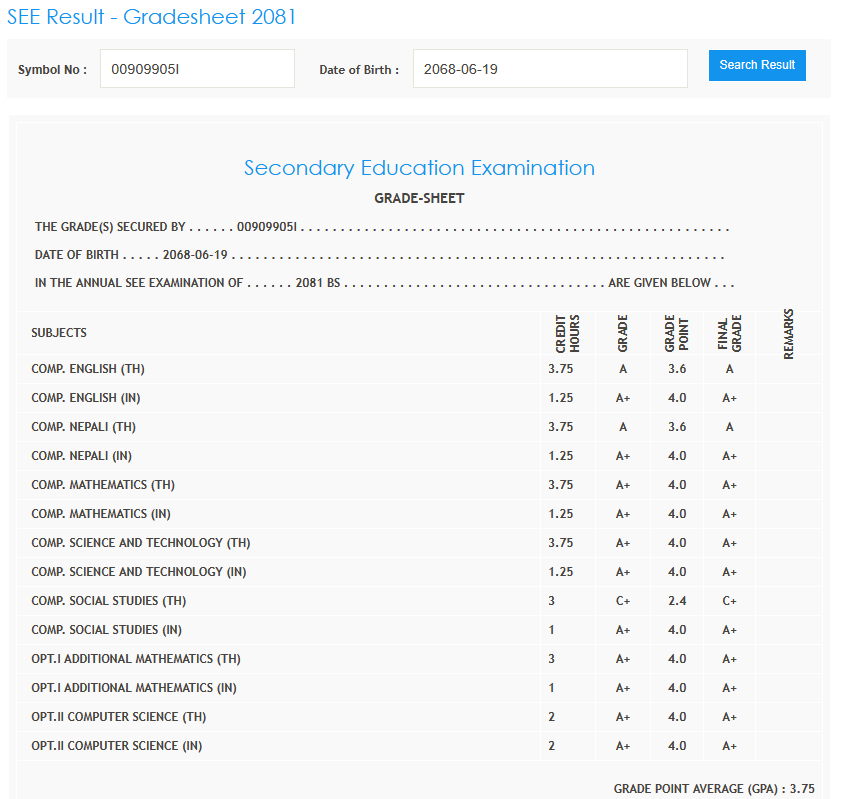Select the CREDIT HOURS column header

[567, 333]
